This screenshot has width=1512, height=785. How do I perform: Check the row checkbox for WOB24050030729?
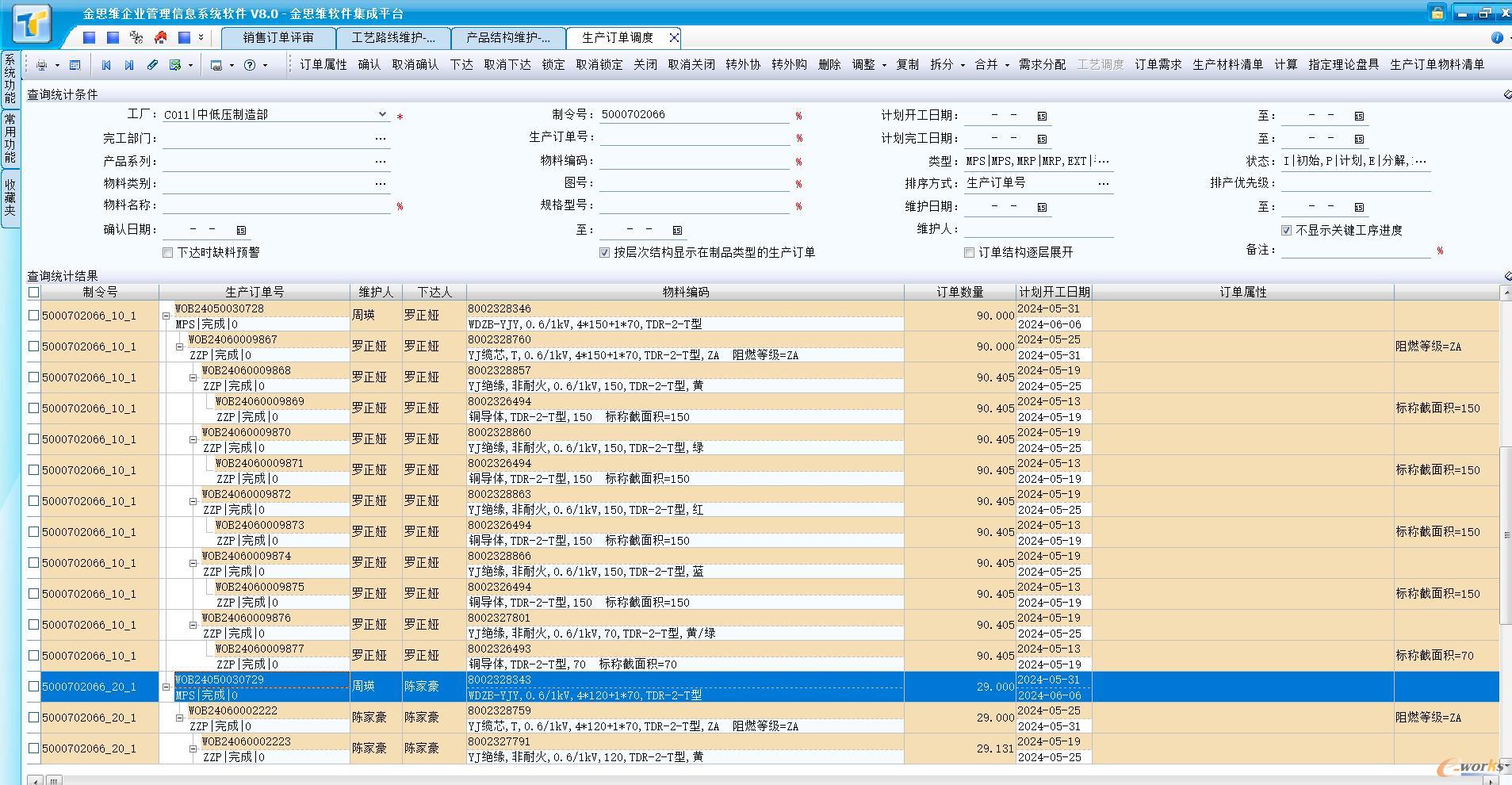tap(33, 686)
